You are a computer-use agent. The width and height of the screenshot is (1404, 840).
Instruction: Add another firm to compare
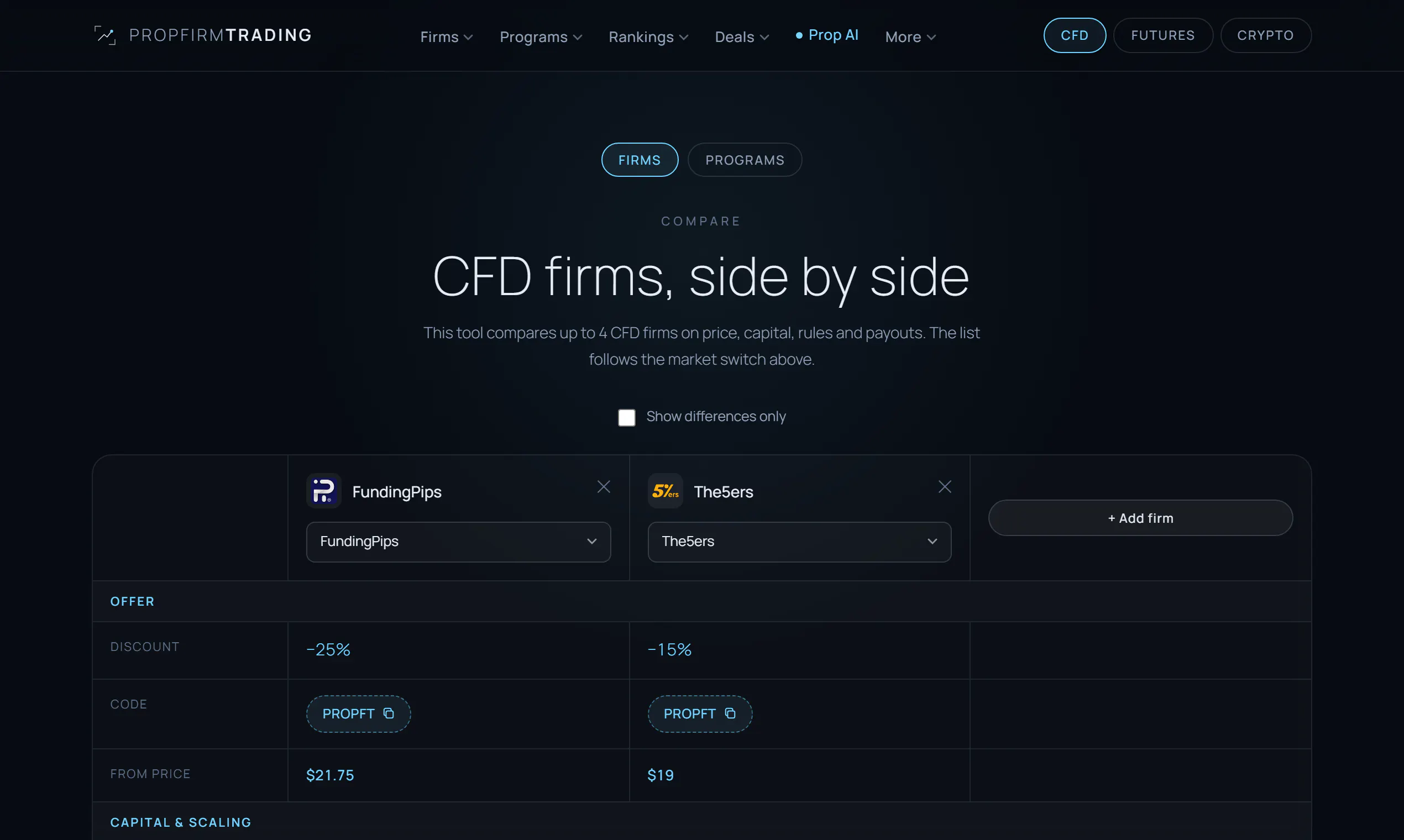point(1141,518)
